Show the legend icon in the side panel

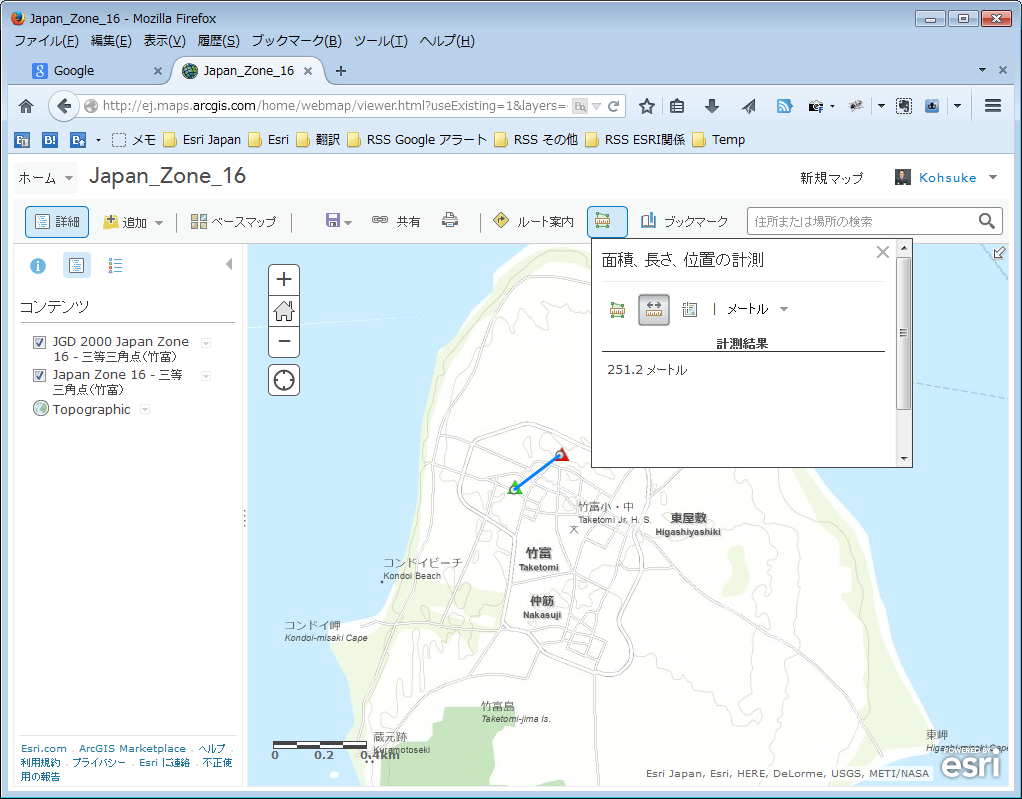click(115, 265)
